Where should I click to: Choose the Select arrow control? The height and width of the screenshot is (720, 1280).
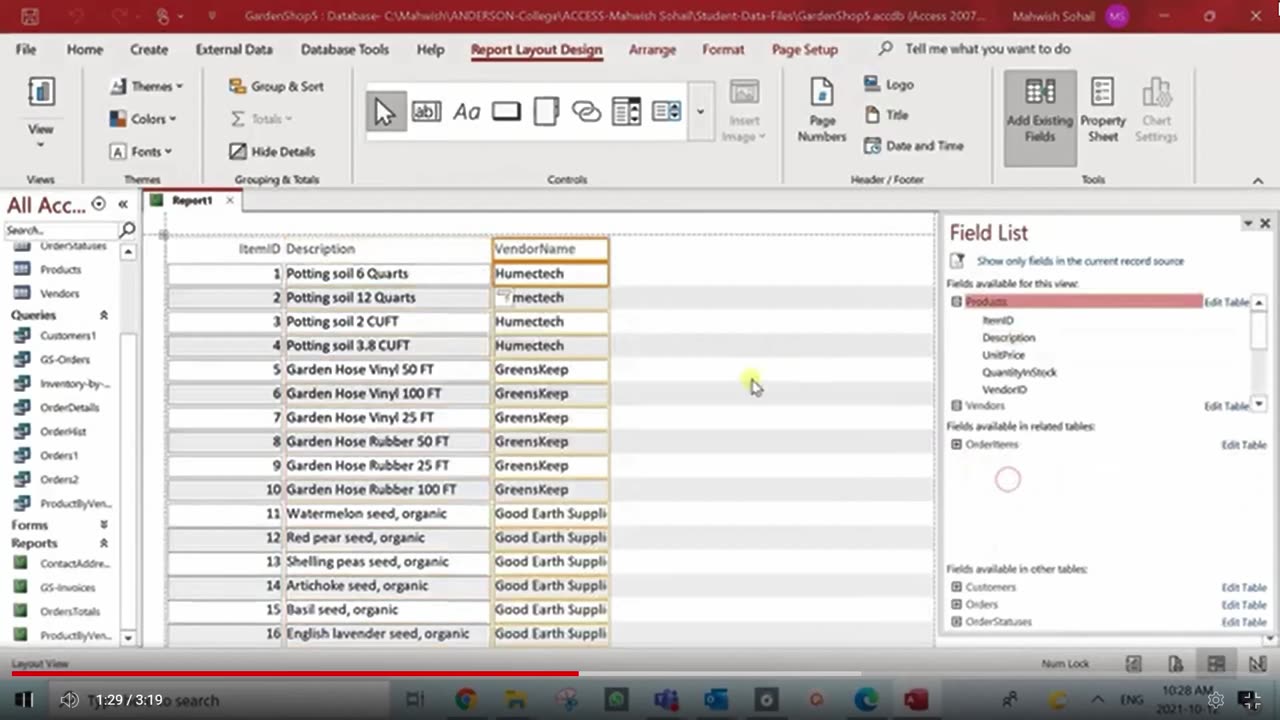tap(385, 111)
